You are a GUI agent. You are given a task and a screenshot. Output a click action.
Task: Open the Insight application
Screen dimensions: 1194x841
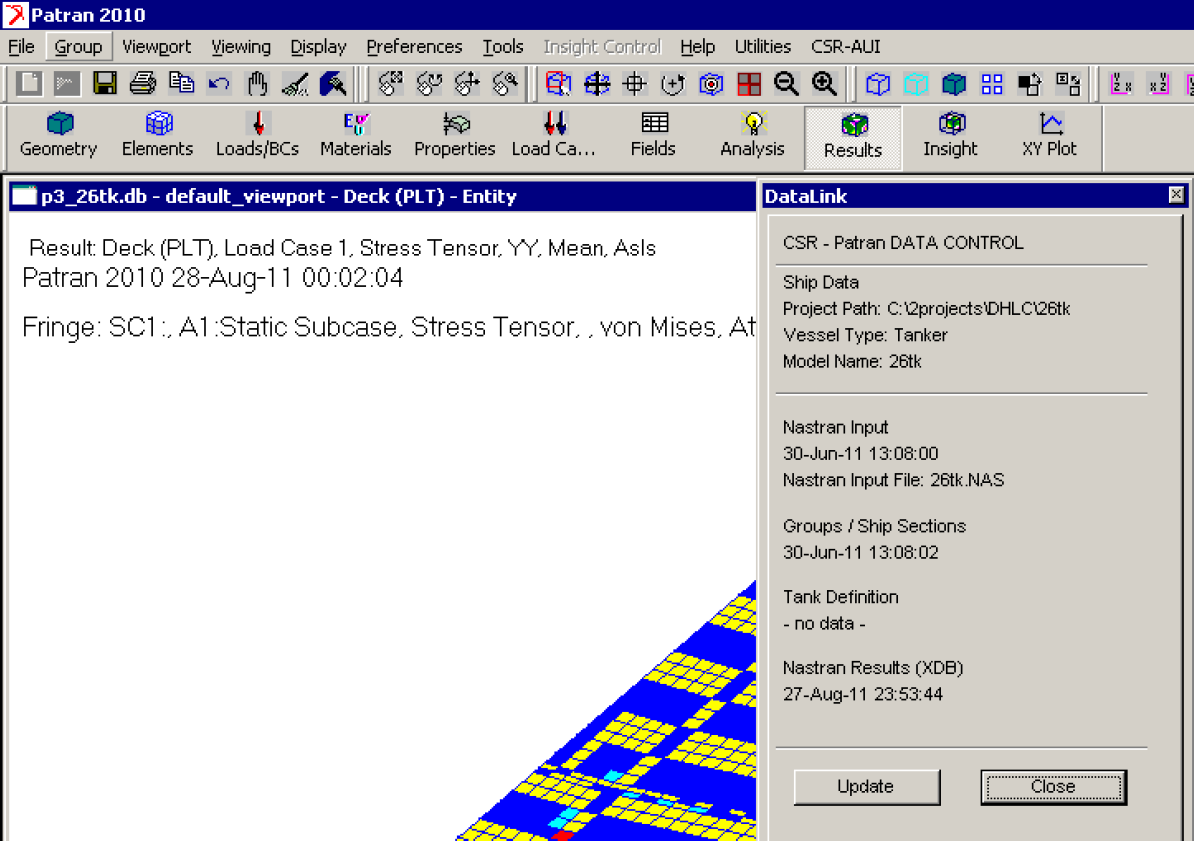coord(950,136)
